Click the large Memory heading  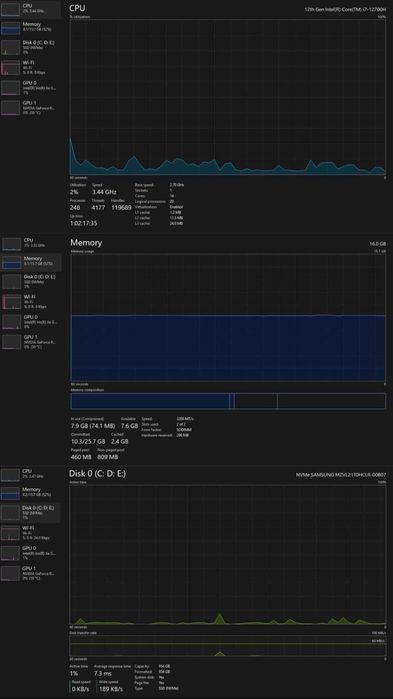tap(86, 243)
